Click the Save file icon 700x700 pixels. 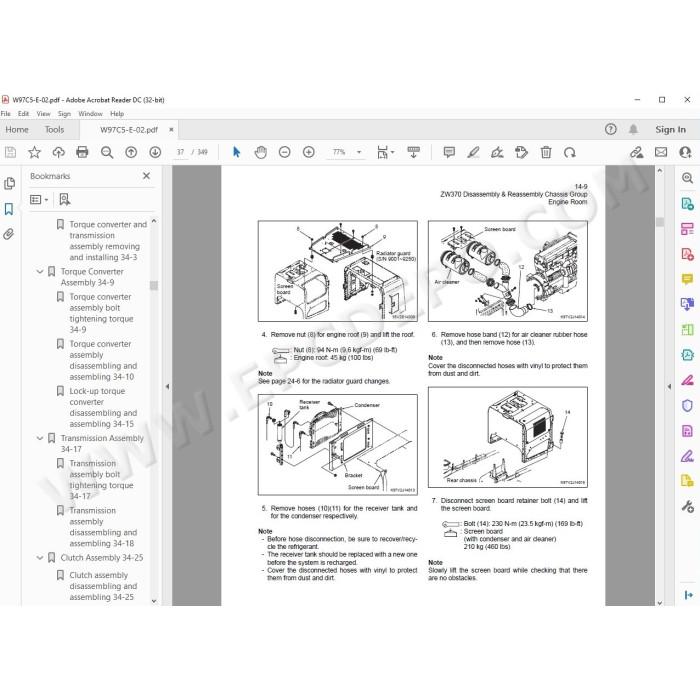click(x=10, y=153)
